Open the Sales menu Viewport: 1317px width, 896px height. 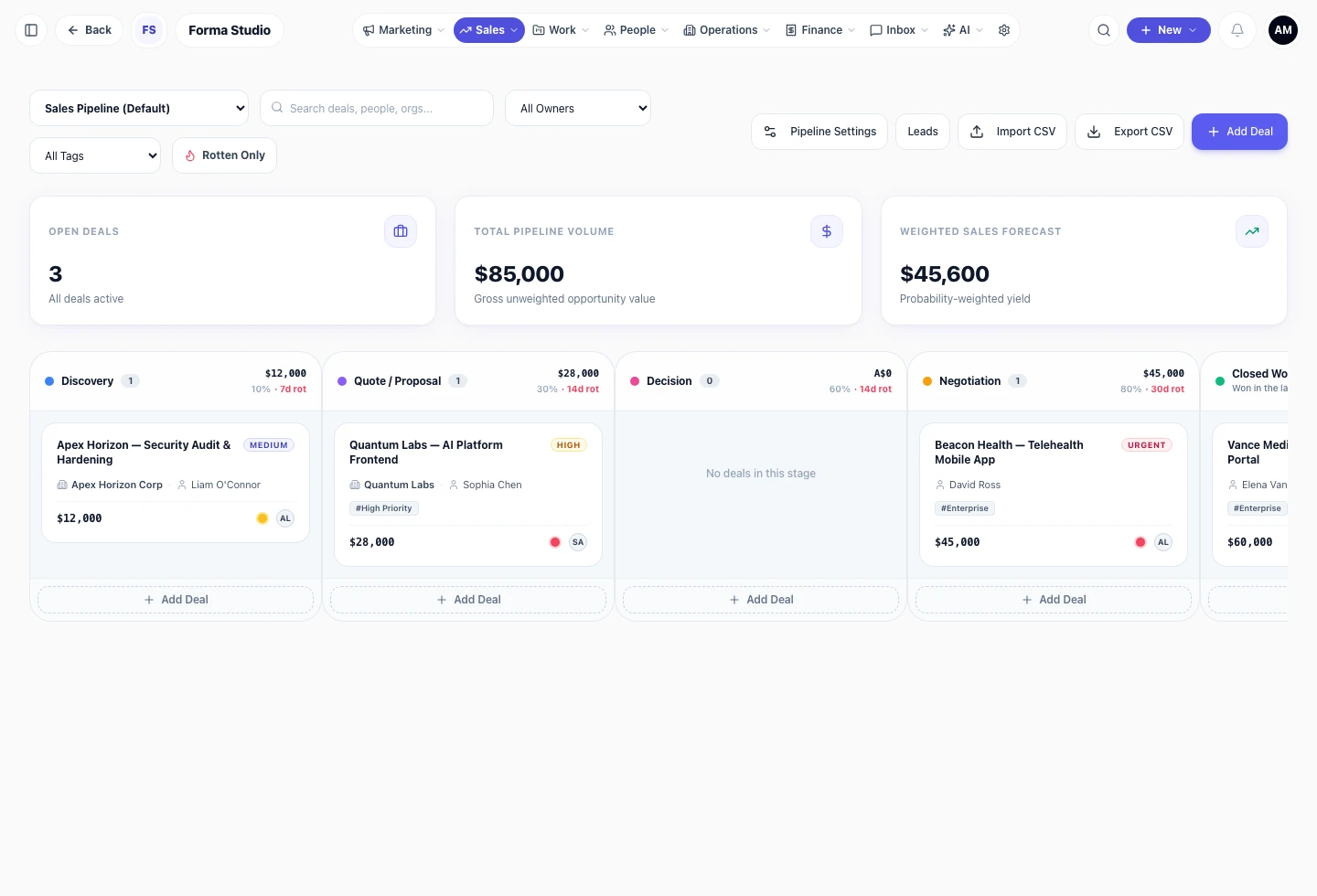click(489, 30)
